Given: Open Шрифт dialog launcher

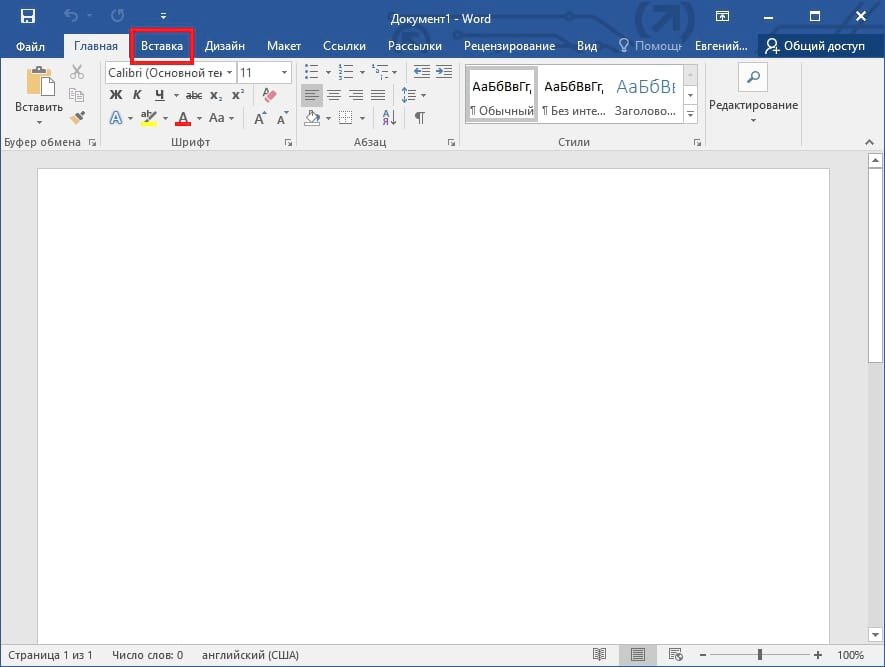Looking at the screenshot, I should tap(288, 143).
